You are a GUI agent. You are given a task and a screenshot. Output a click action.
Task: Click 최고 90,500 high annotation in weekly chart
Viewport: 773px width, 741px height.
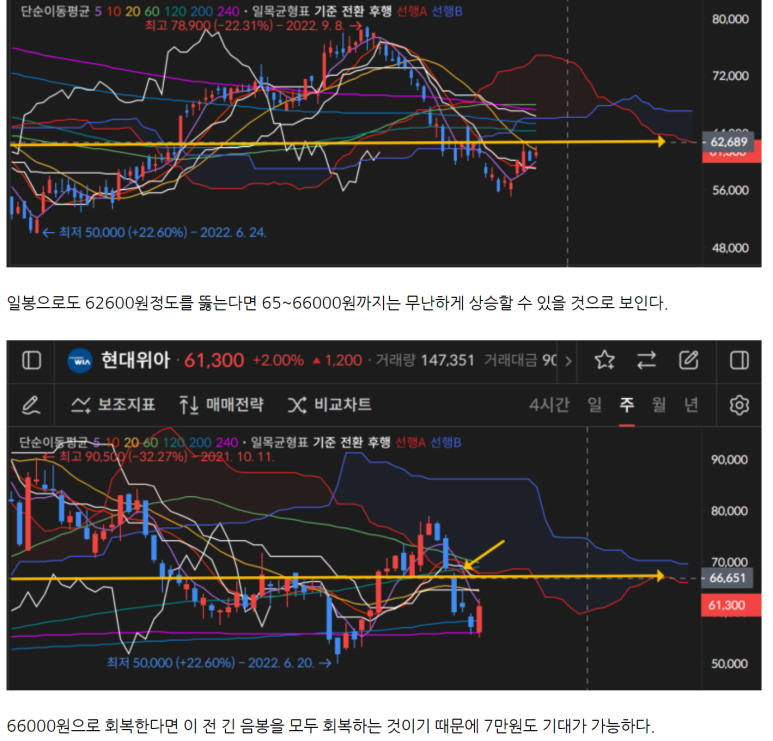pos(158,457)
